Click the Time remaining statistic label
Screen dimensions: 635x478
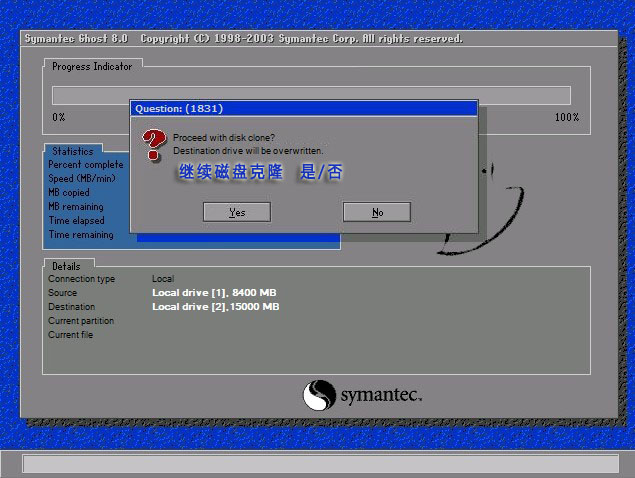pyautogui.click(x=81, y=234)
